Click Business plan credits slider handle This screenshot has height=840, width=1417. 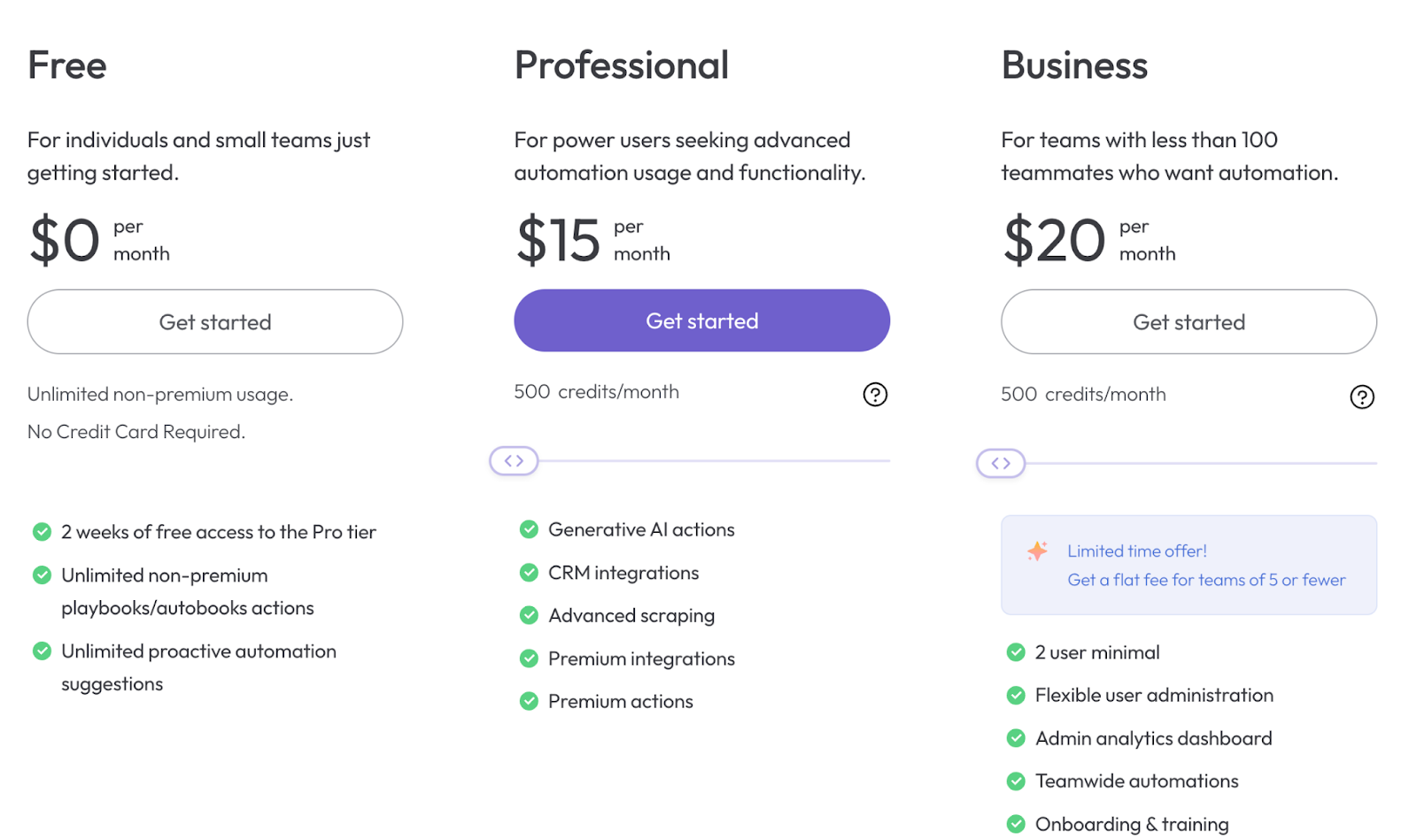click(1001, 463)
